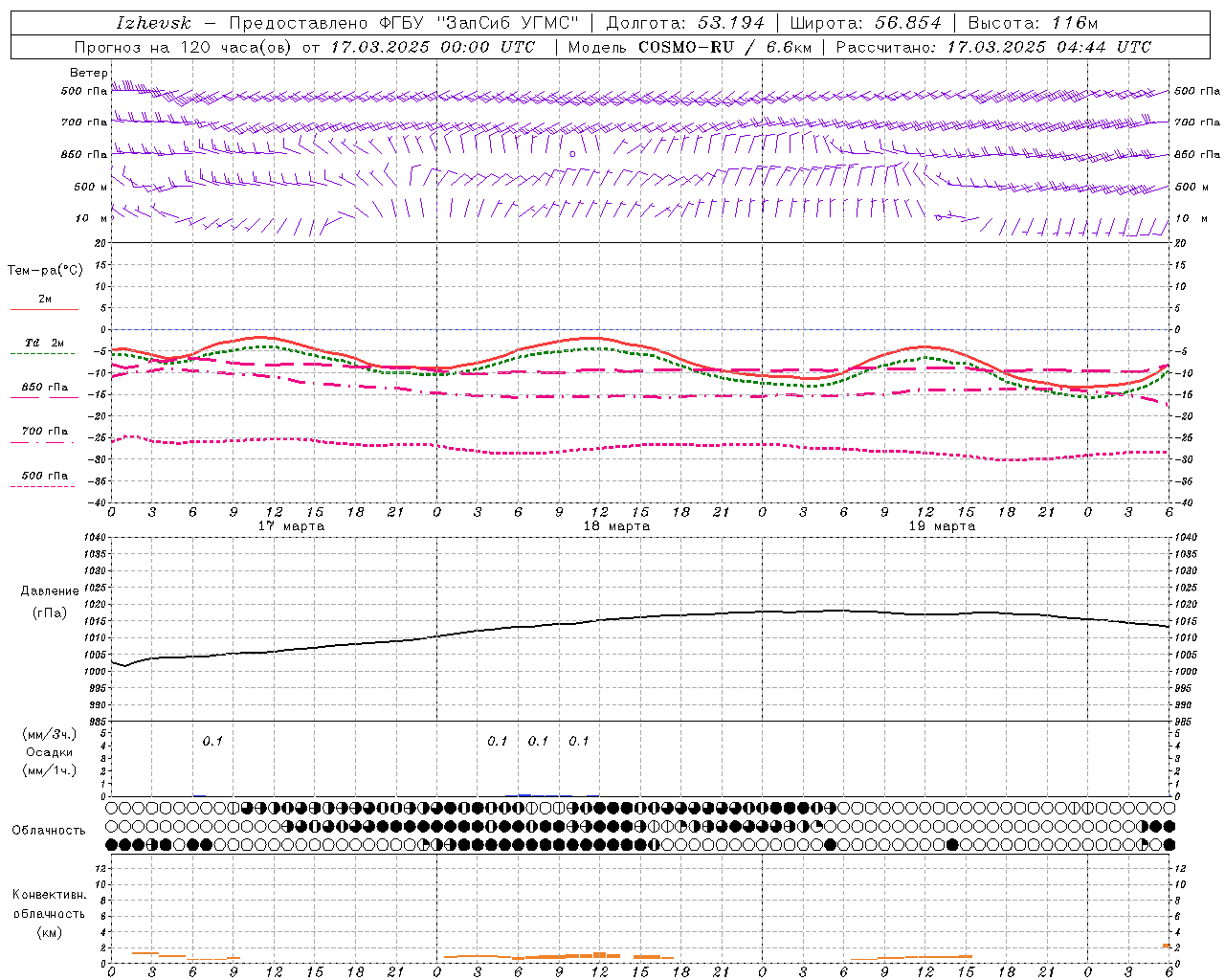This screenshot has width=1225, height=980.
Task: Select the '2м' temperature legend entry
Action: [45, 300]
